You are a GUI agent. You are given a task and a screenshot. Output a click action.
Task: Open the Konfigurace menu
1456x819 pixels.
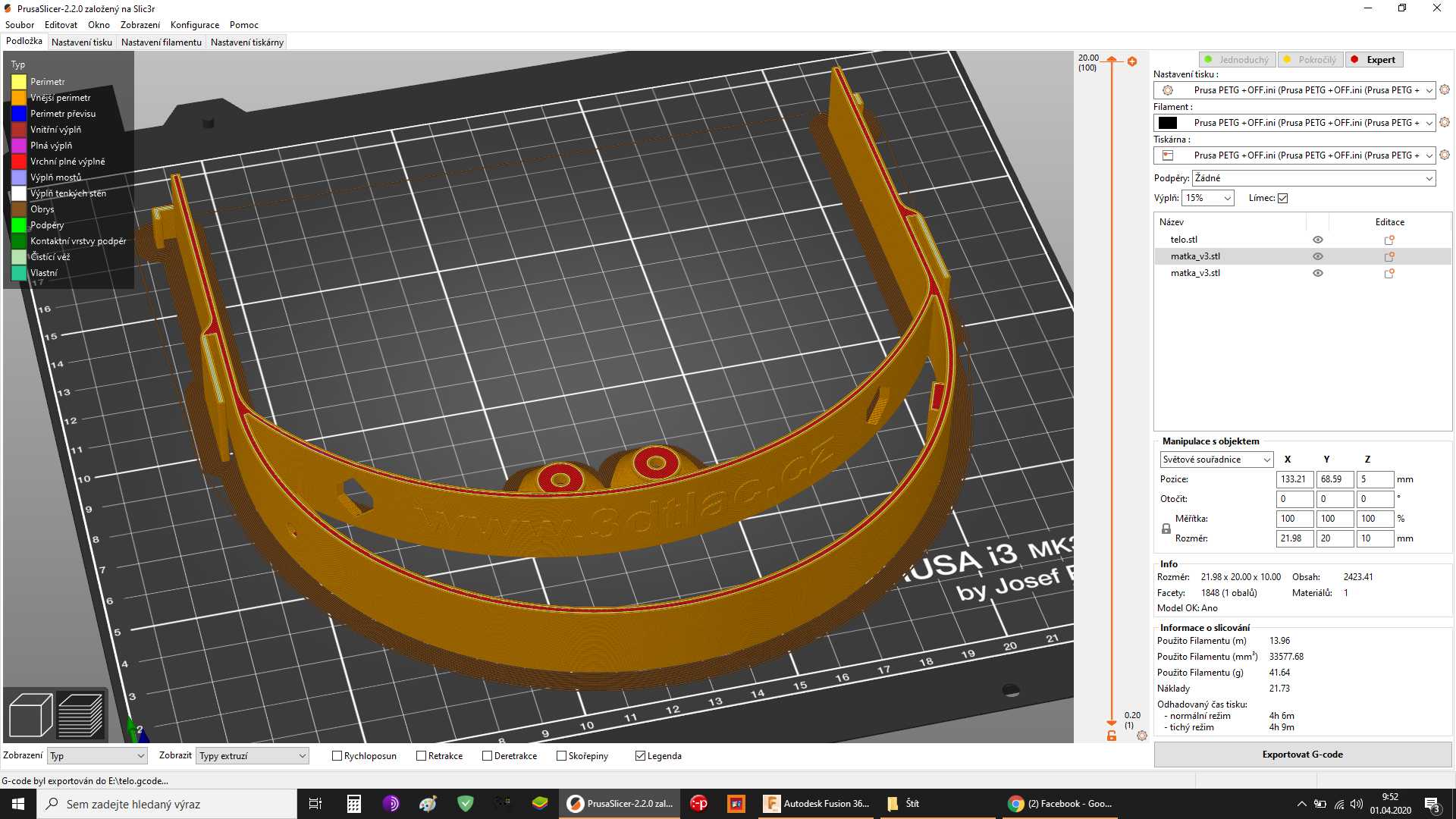click(195, 25)
